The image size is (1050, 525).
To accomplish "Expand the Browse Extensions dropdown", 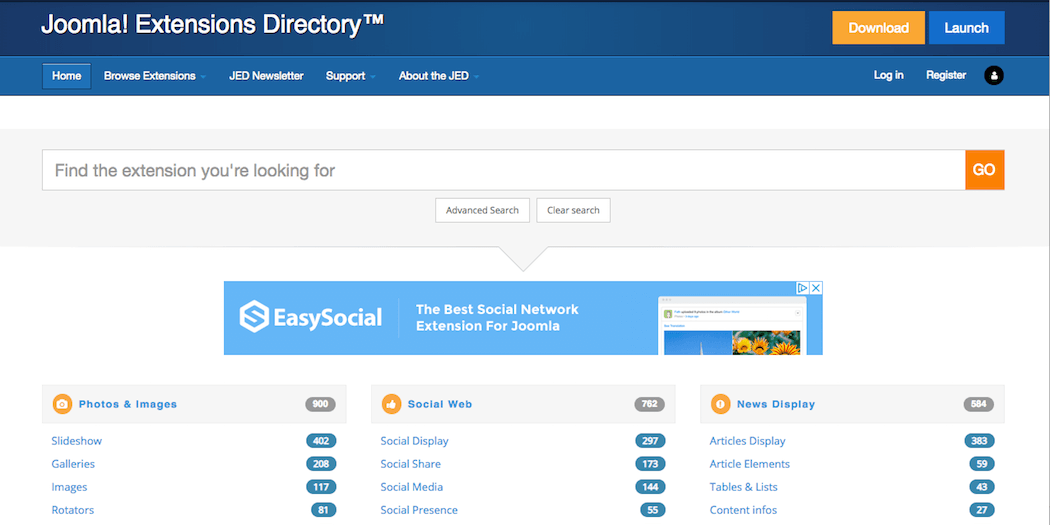I will coord(154,76).
